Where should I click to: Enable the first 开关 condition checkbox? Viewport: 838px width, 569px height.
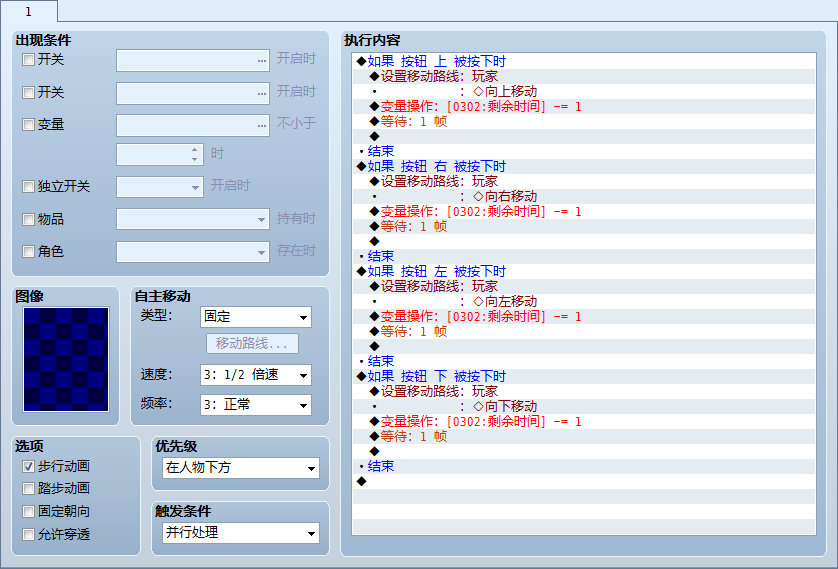28,59
